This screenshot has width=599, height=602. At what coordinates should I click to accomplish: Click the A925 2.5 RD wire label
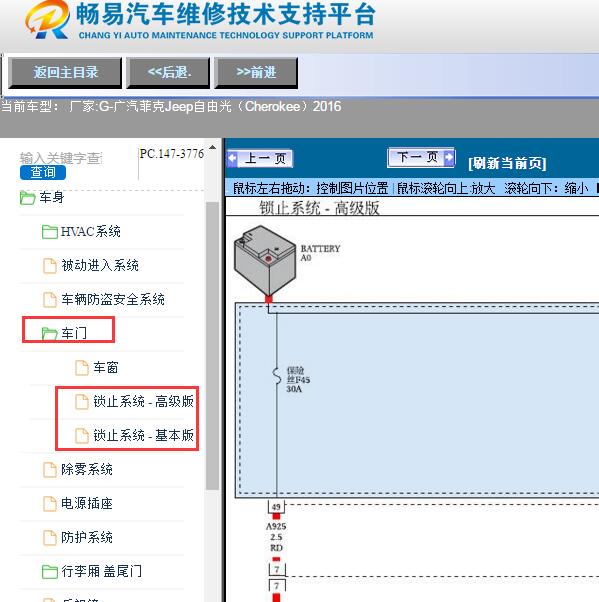pyautogui.click(x=276, y=537)
